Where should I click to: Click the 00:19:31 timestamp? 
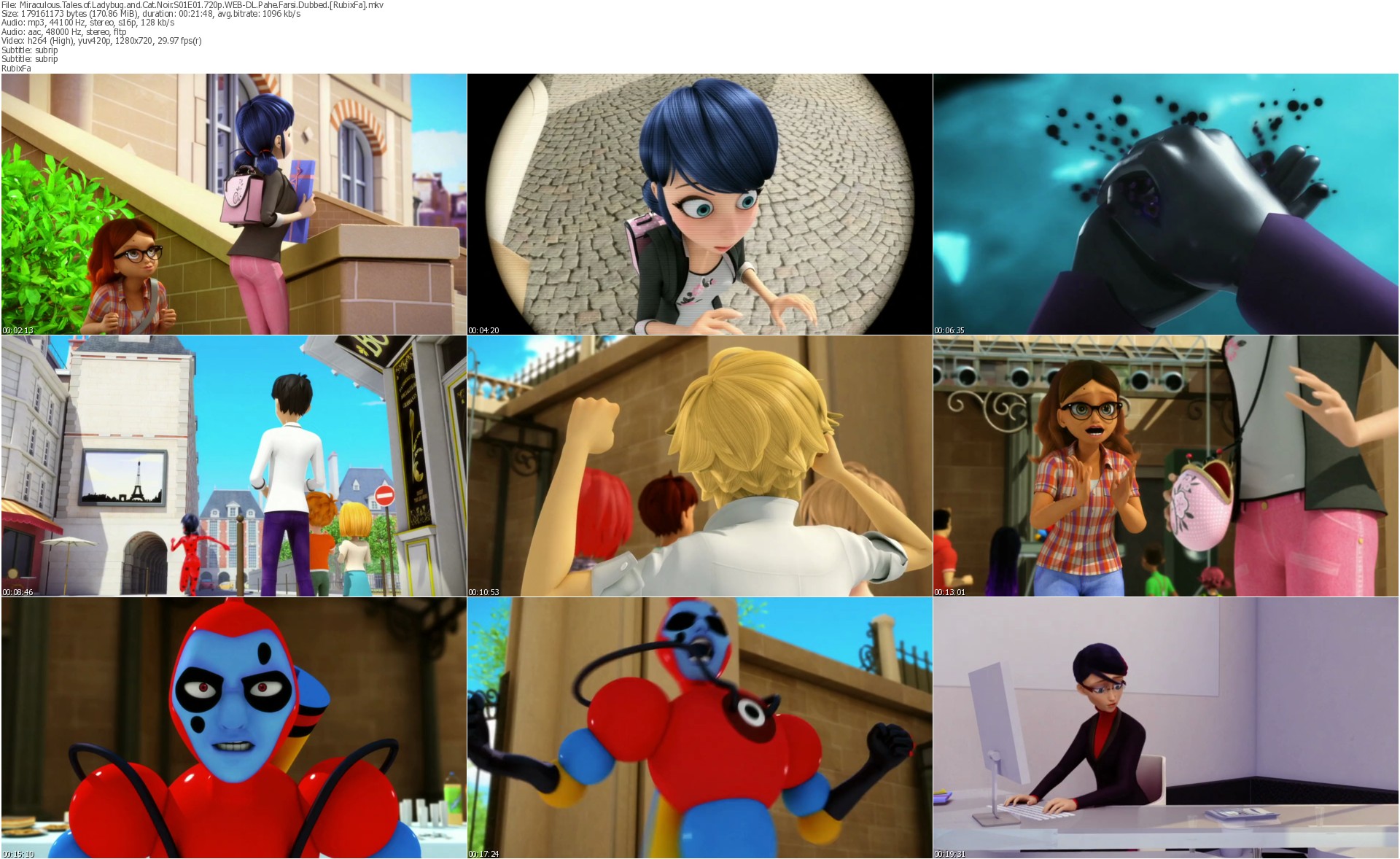pos(949,854)
